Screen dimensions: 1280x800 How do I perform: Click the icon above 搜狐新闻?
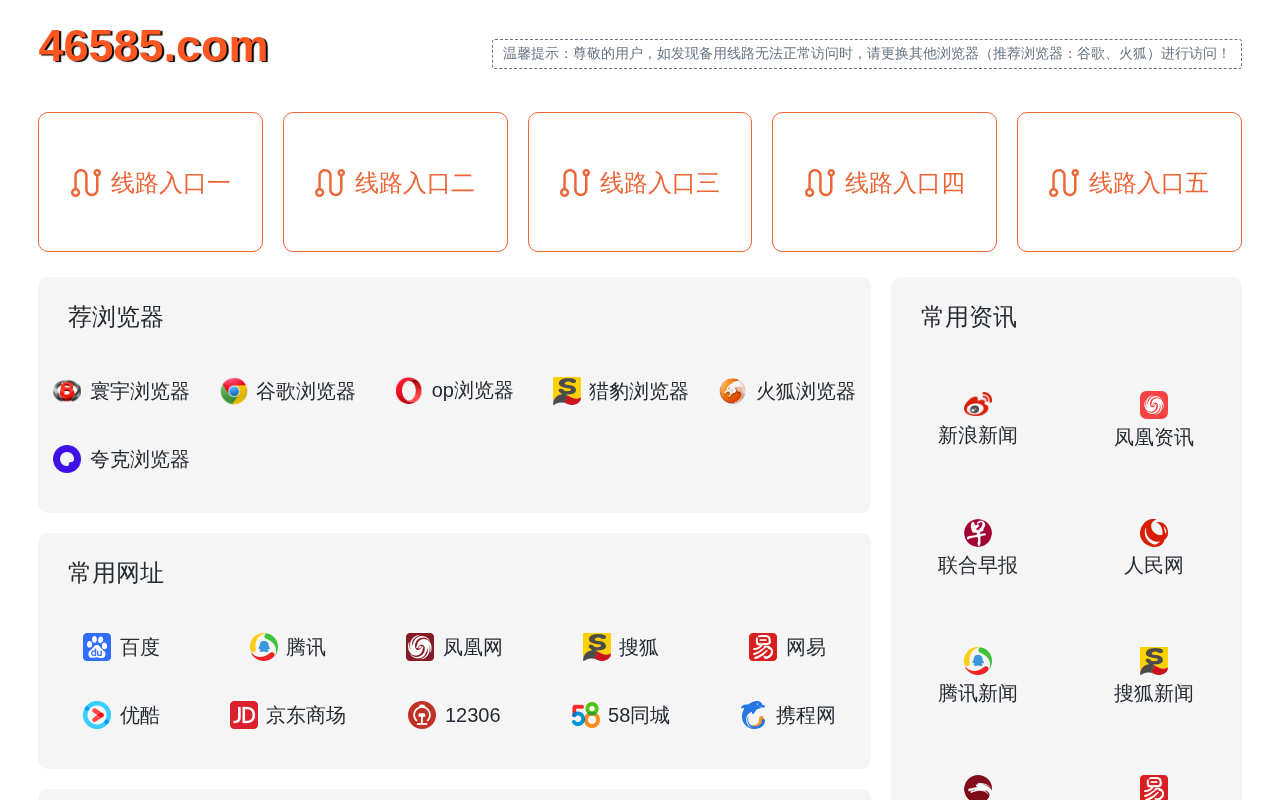[1154, 661]
